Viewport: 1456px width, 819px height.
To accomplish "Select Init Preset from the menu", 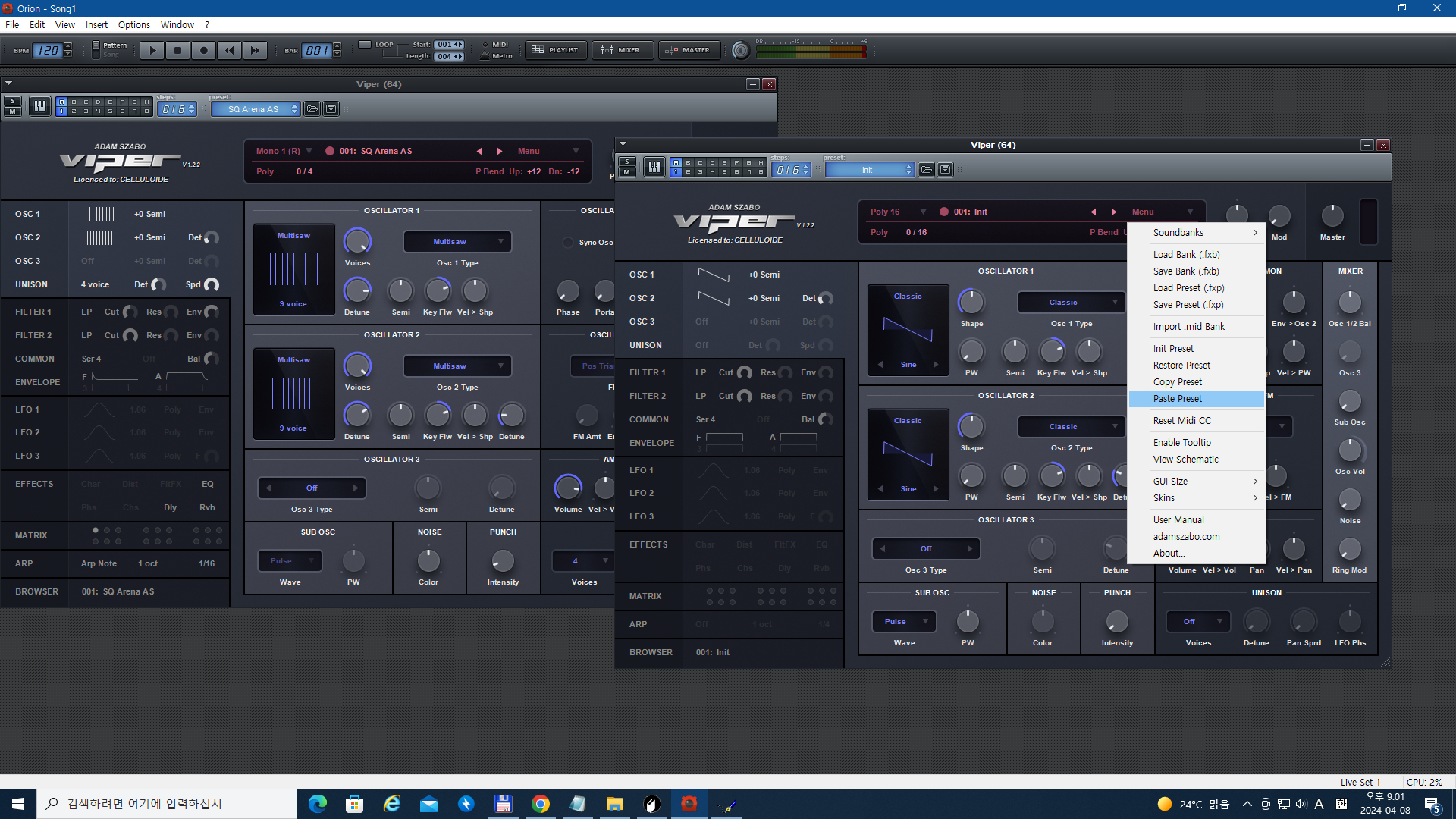I will tap(1197, 349).
